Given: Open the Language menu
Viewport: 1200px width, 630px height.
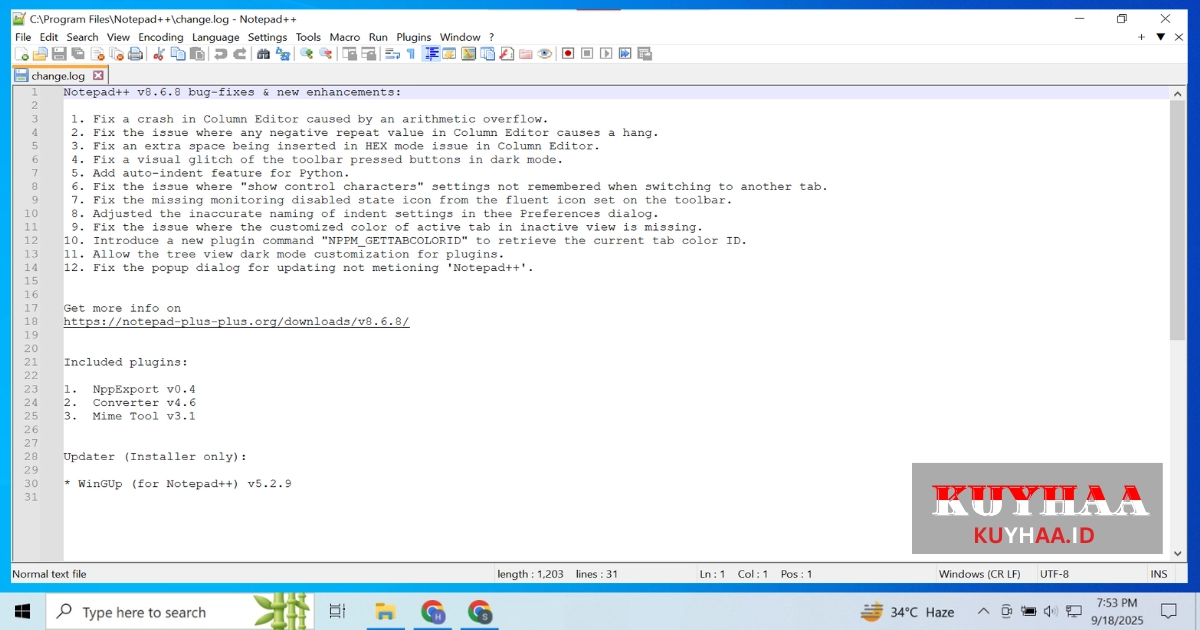Looking at the screenshot, I should pos(215,37).
